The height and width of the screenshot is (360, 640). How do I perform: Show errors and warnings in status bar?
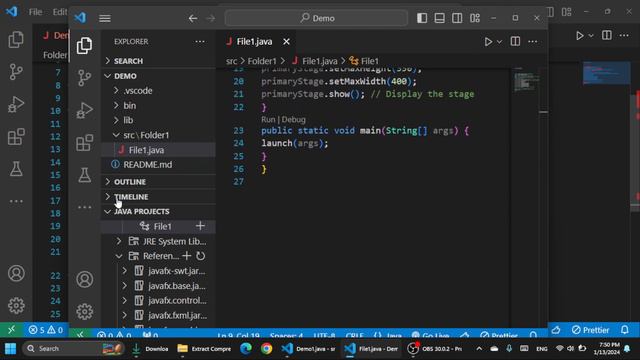click(46, 330)
